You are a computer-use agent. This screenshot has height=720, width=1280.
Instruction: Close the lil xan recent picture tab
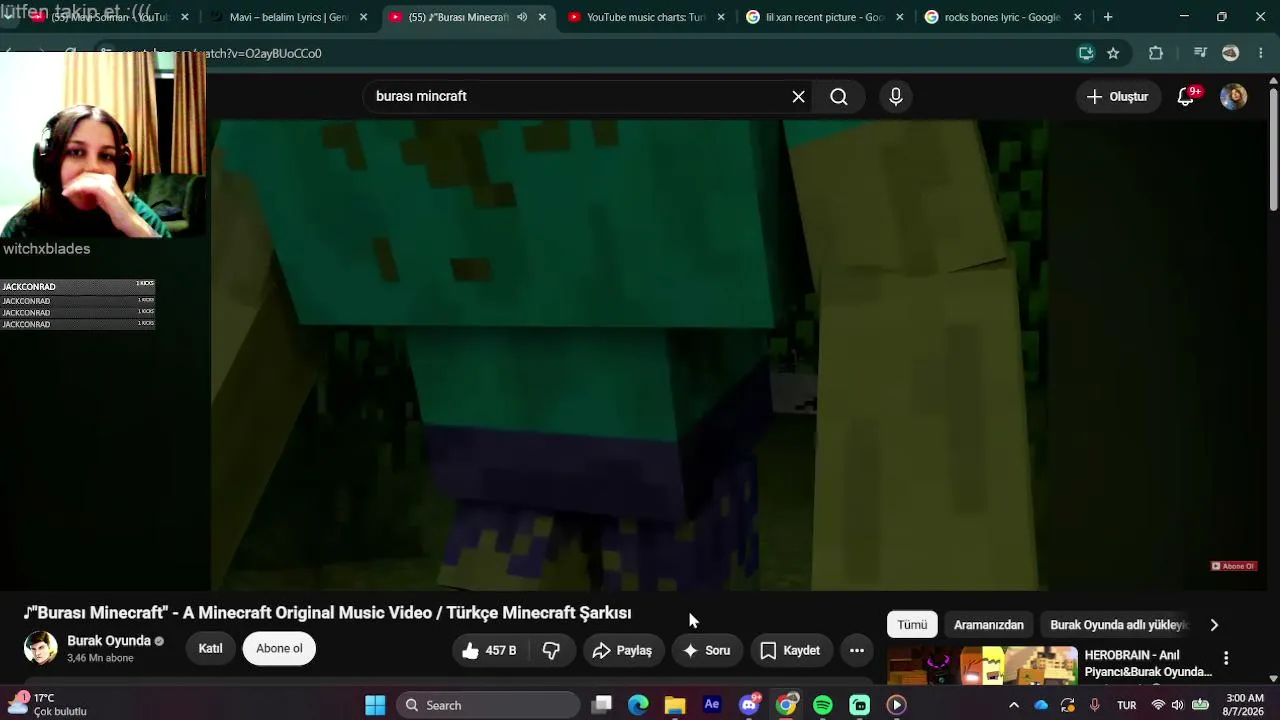(899, 17)
